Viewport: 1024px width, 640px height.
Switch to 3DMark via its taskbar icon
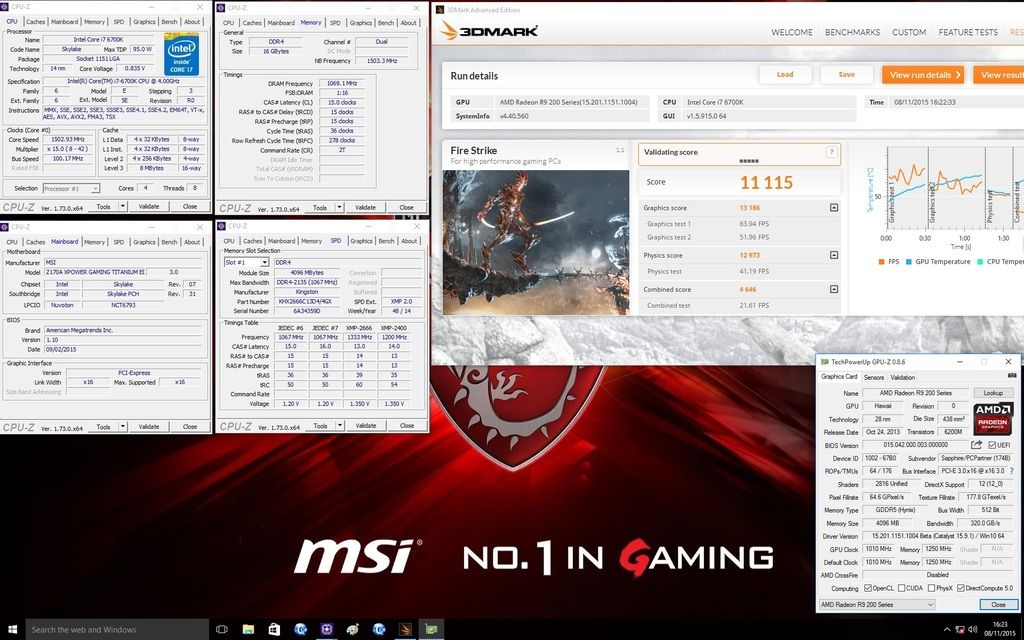tap(405, 630)
